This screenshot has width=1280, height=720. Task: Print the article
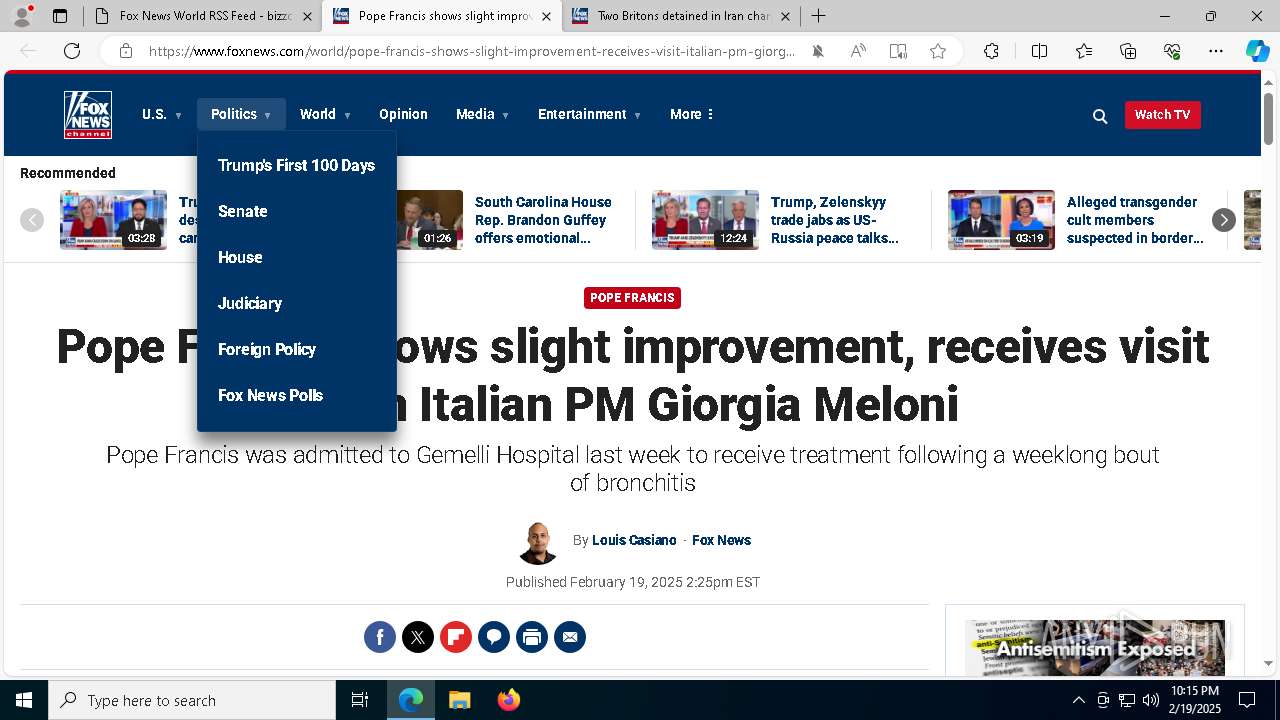click(x=532, y=637)
